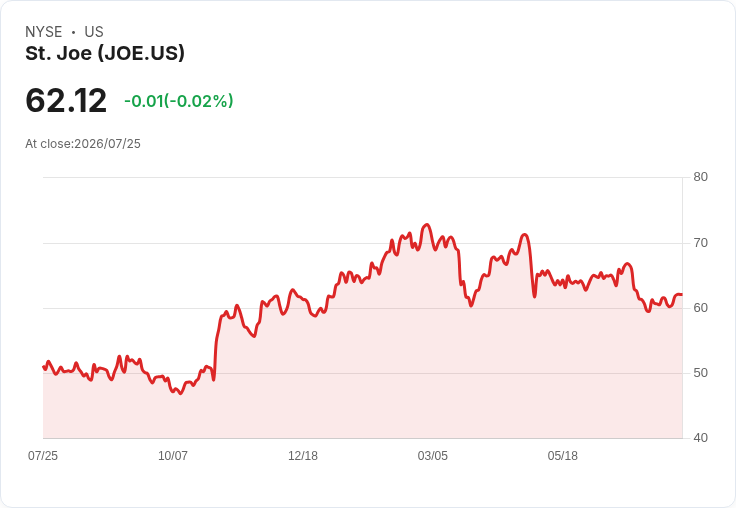Viewport: 736px width, 508px height.
Task: Click the starting point of the price line
Action: 44,367
